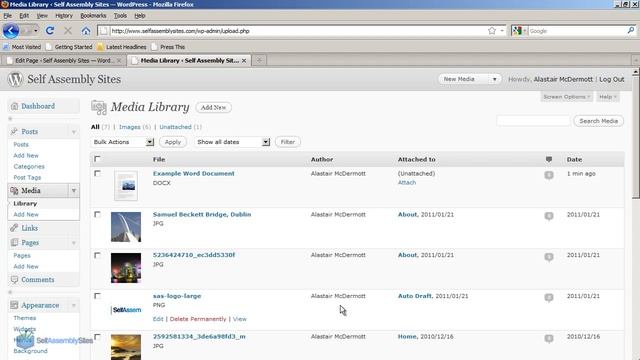Open the New Media dropdown arrow

[494, 79]
